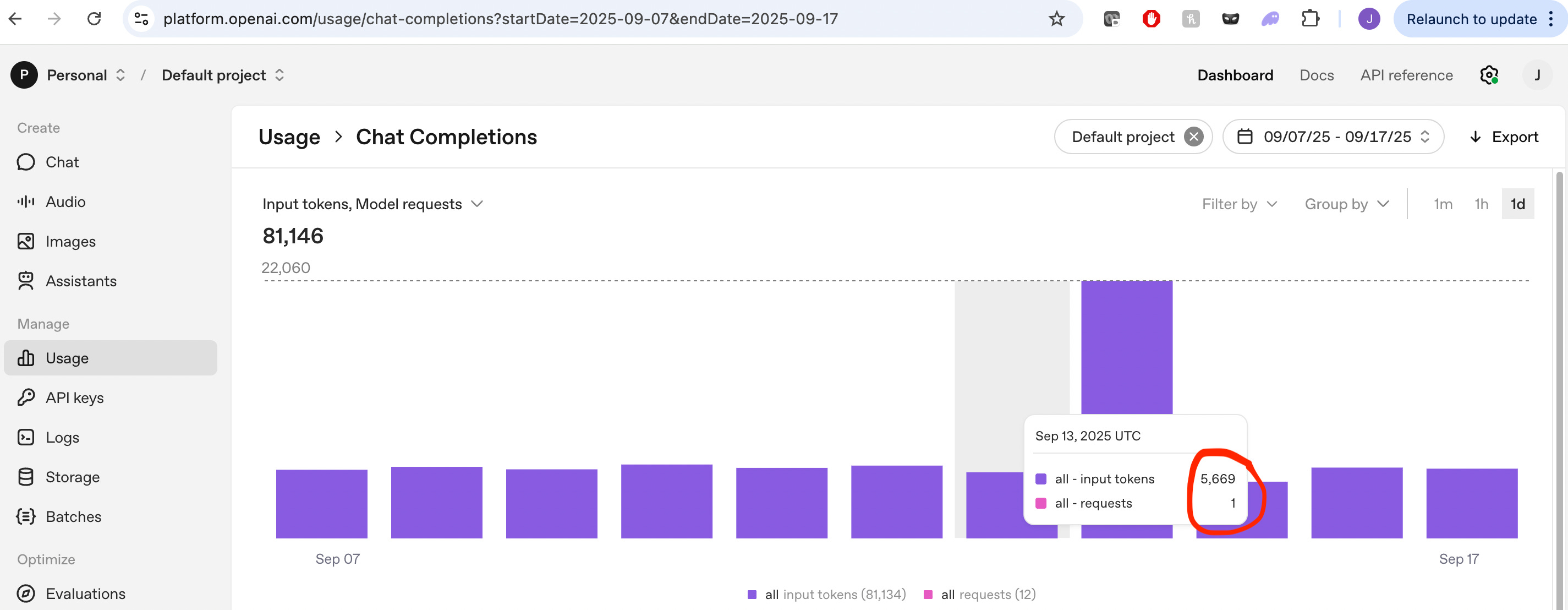Go to Images section
1568x610 pixels.
click(70, 241)
